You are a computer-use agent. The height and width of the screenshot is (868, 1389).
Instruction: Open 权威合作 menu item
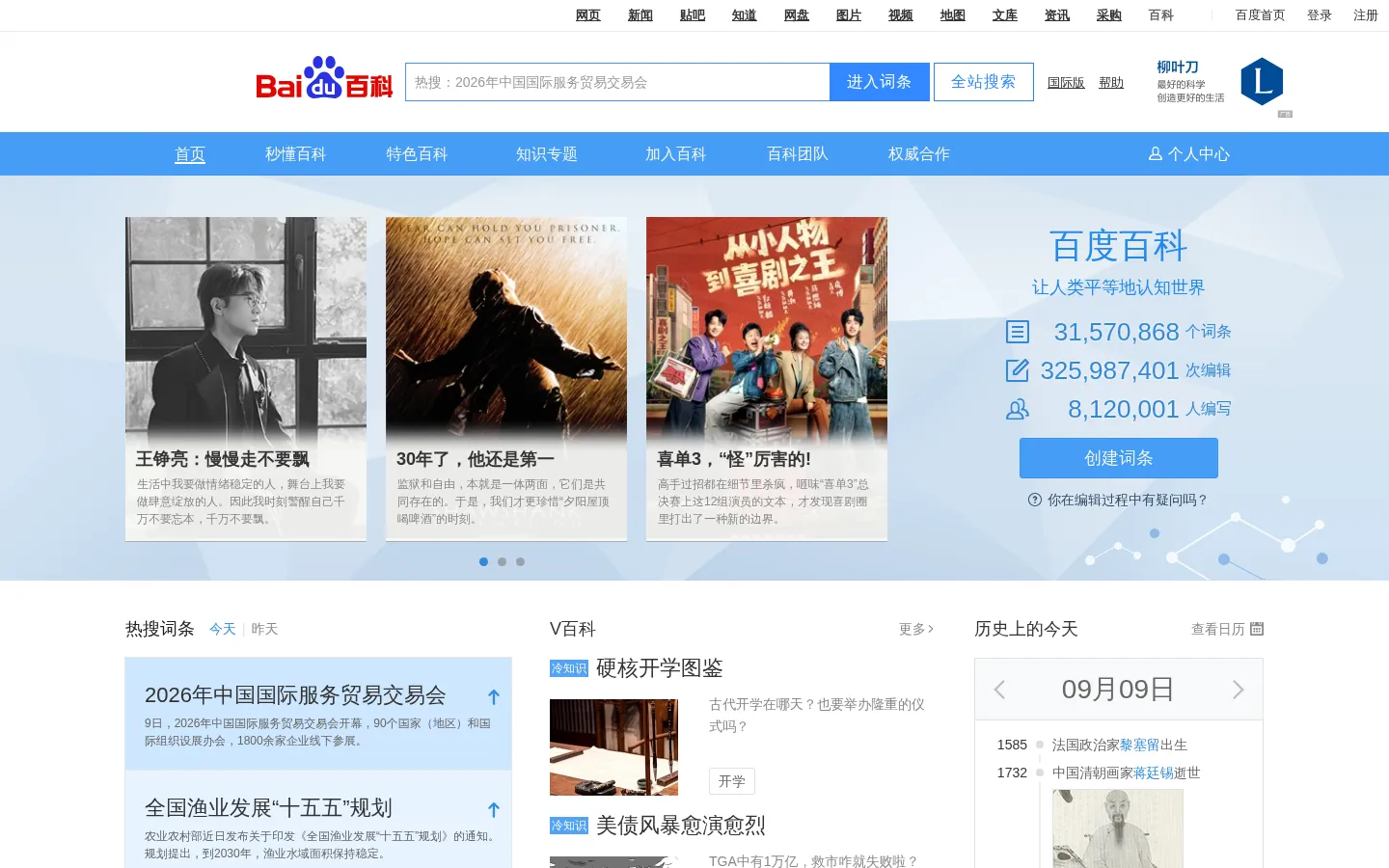(919, 154)
